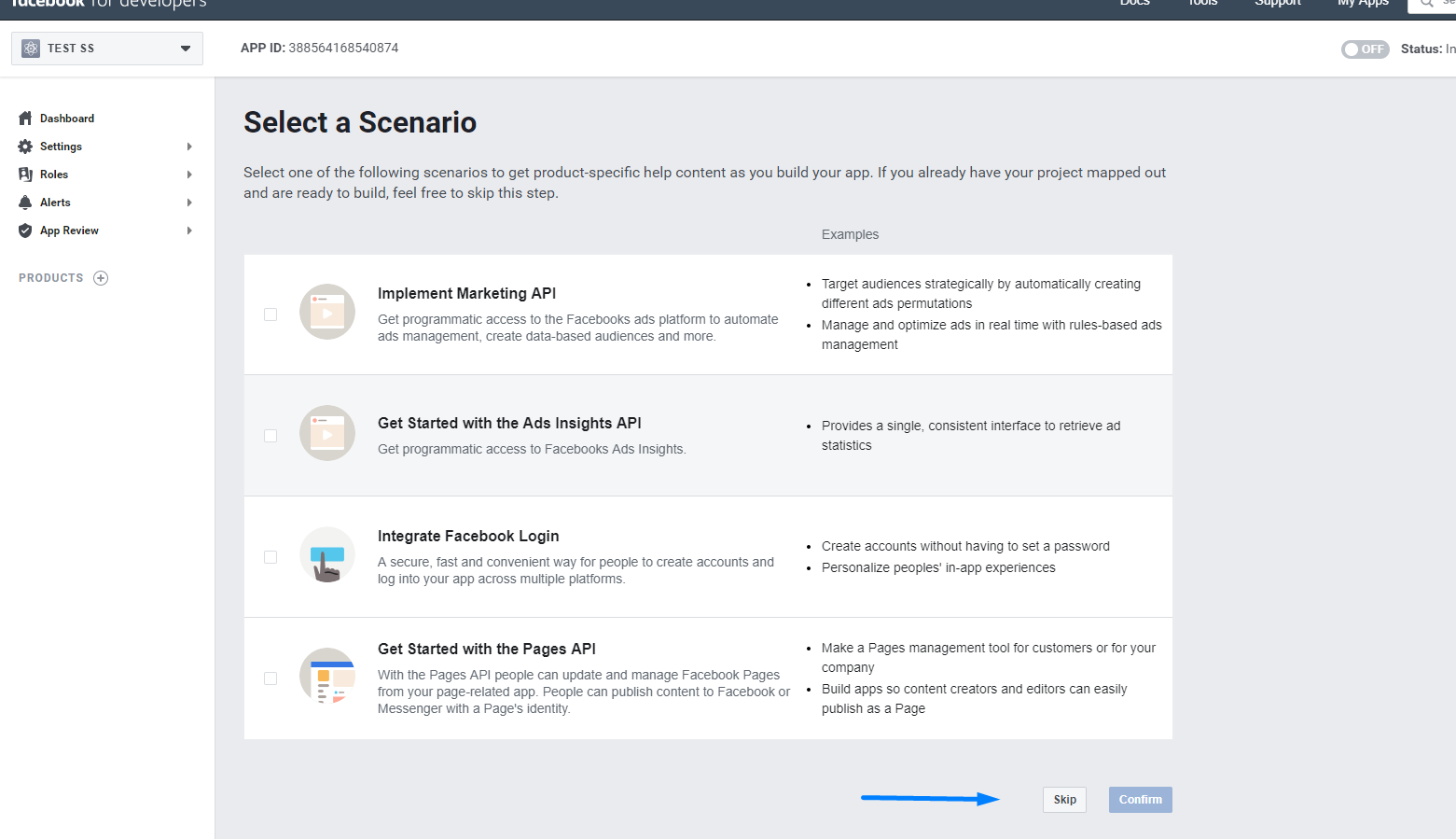Open the TEST SS app selector dropdown
The image size is (1456, 839).
coord(107,49)
